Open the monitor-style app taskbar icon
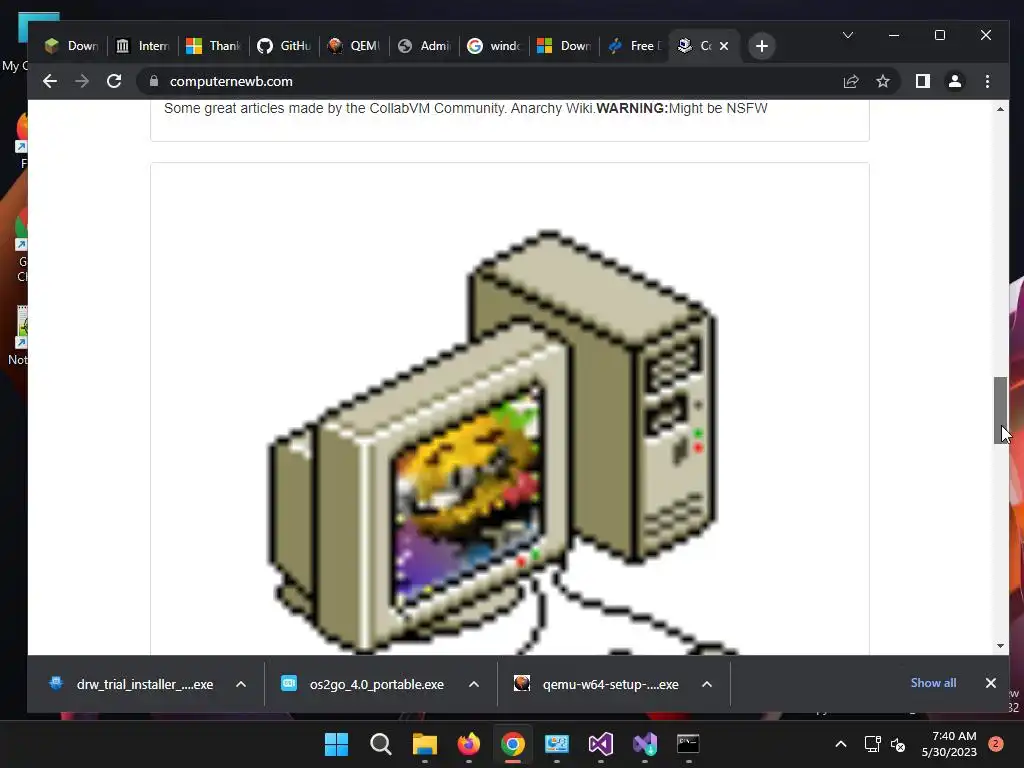Viewport: 1024px width, 768px height. click(x=557, y=744)
